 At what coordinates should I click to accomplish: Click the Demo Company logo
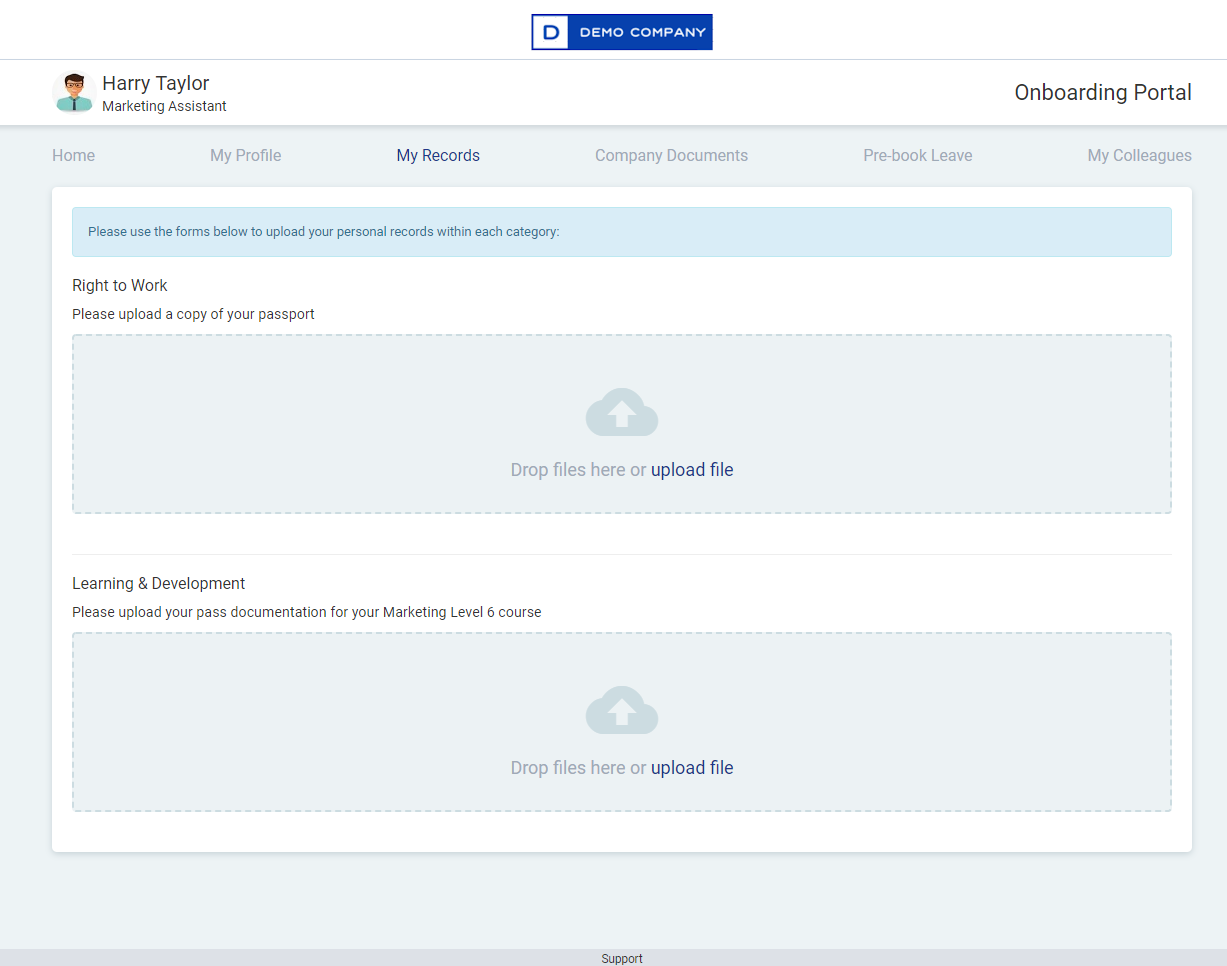[x=621, y=31]
